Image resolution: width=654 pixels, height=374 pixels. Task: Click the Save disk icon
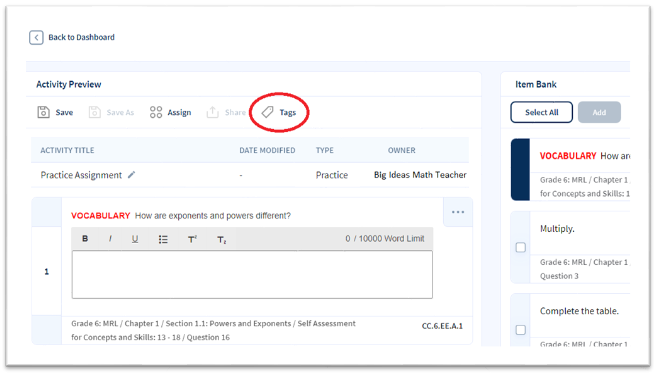tap(43, 112)
